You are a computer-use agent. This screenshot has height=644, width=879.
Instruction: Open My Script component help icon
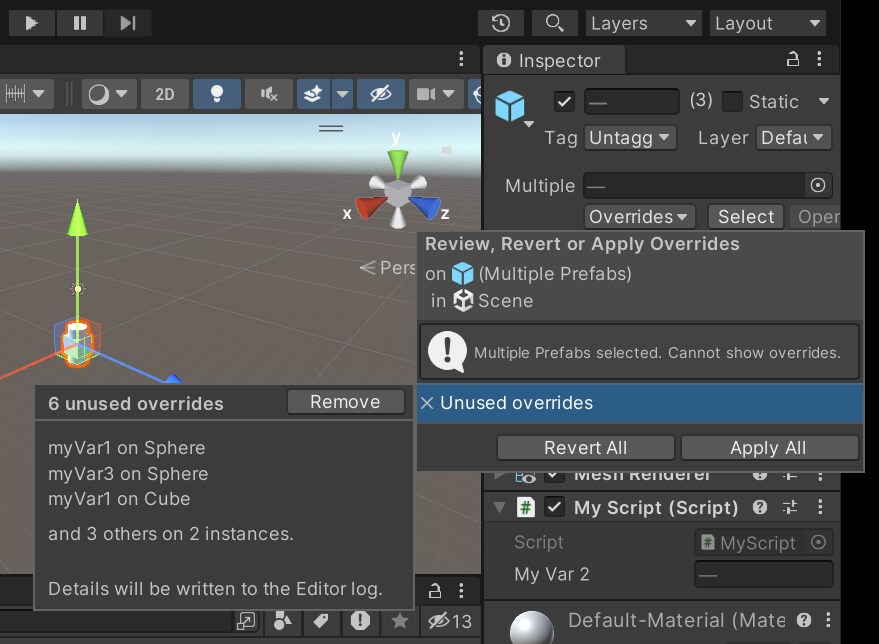tap(760, 507)
